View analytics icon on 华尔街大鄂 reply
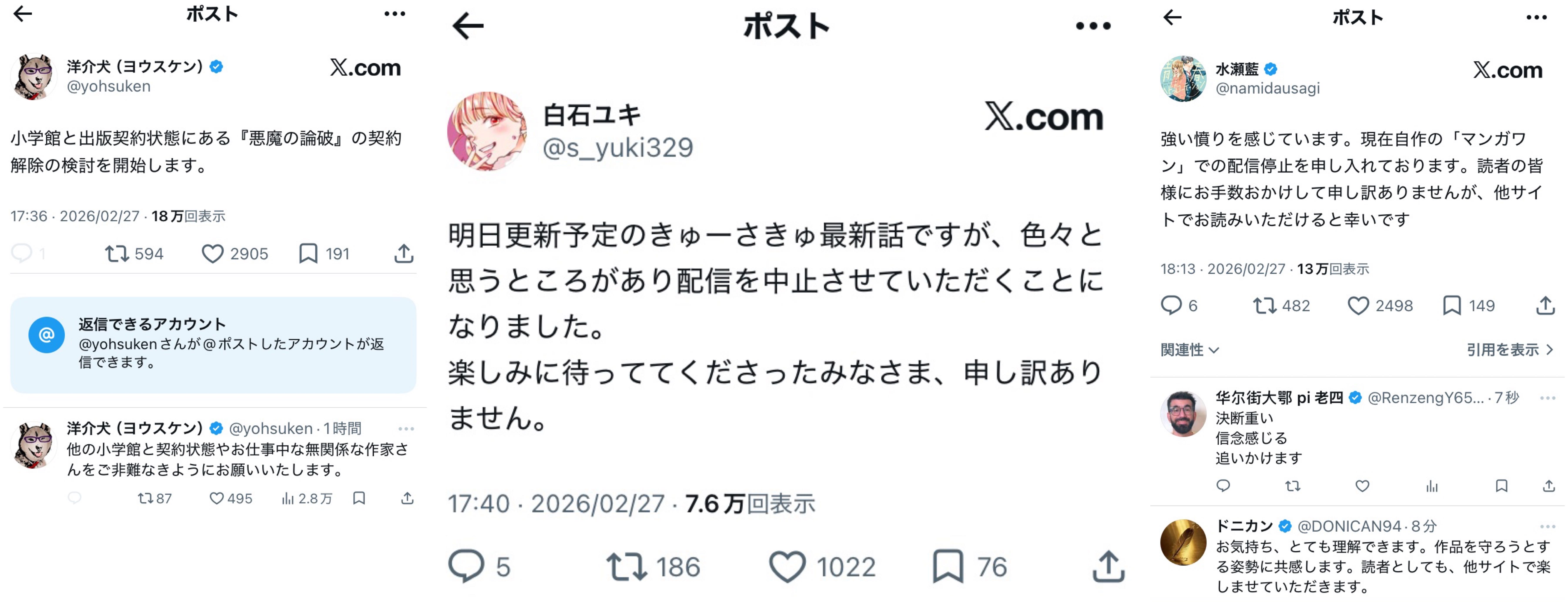1568x604 pixels. (1432, 486)
